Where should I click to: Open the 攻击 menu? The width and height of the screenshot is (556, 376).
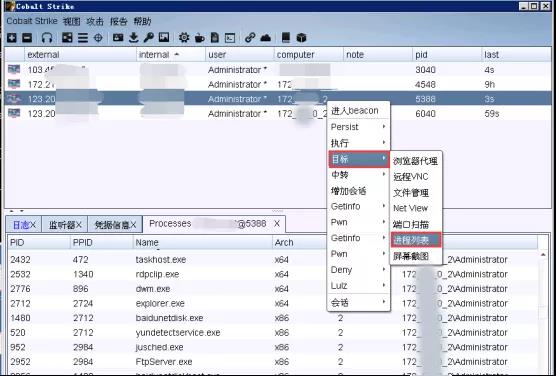(95, 21)
